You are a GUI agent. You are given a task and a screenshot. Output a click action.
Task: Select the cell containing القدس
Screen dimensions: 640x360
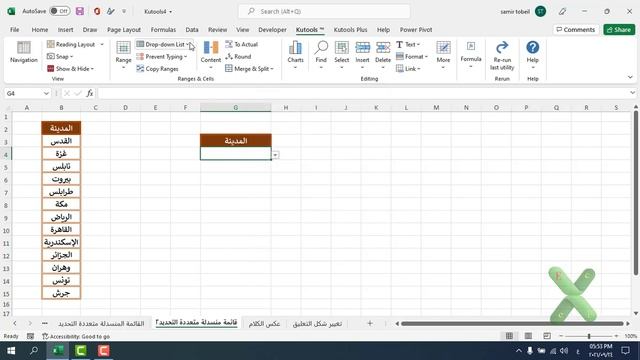[x=61, y=141]
